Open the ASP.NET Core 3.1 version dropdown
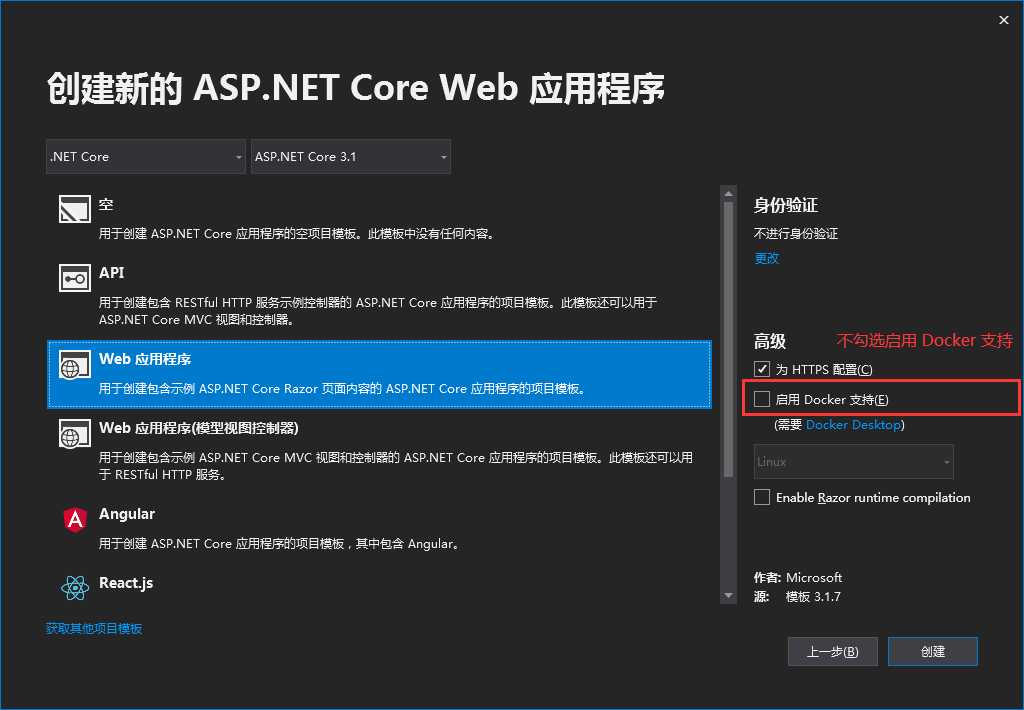The height and width of the screenshot is (710, 1024). tap(351, 157)
